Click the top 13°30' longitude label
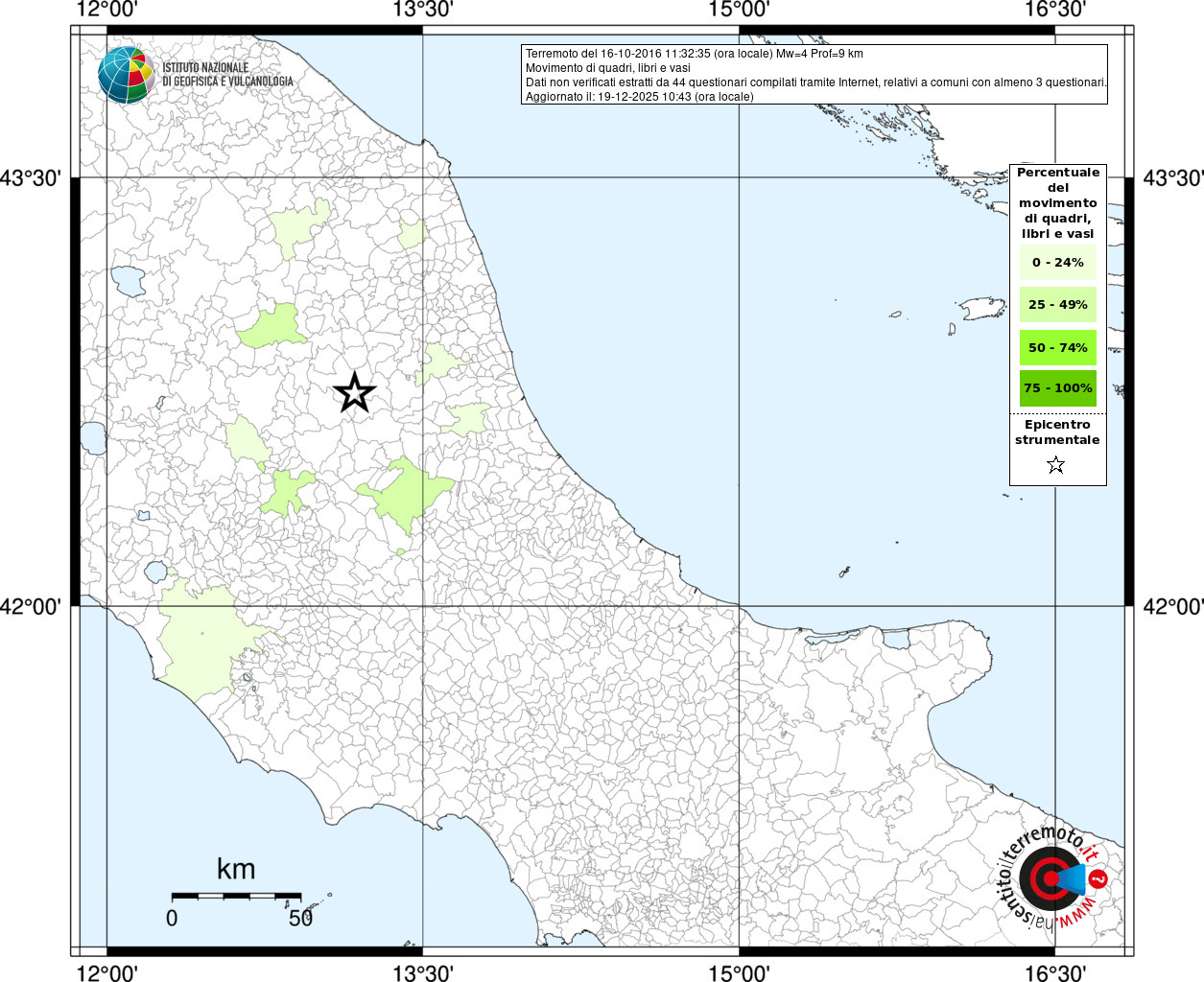This screenshot has width=1204, height=982. pos(423,10)
